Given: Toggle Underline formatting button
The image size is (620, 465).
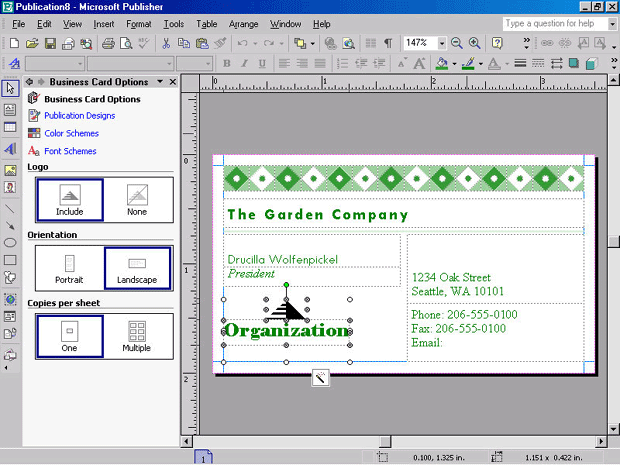Looking at the screenshot, I should click(x=262, y=63).
